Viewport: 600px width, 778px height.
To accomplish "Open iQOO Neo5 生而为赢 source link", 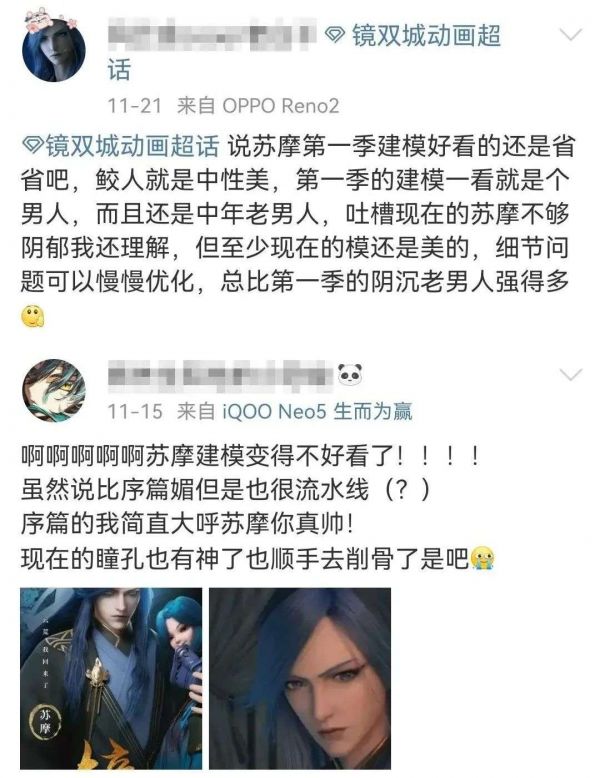I will click(x=317, y=411).
